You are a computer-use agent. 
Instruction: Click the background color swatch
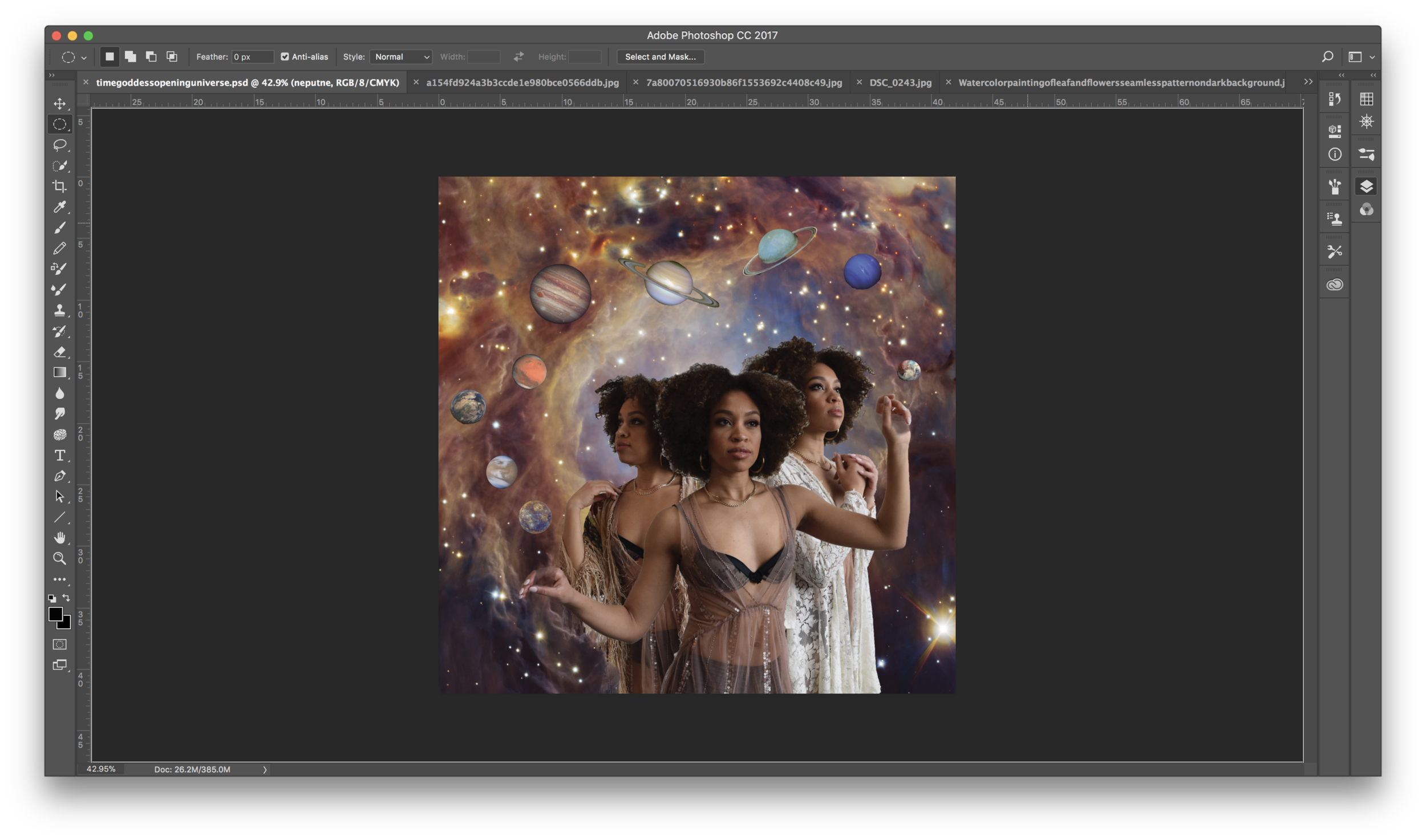[66, 624]
